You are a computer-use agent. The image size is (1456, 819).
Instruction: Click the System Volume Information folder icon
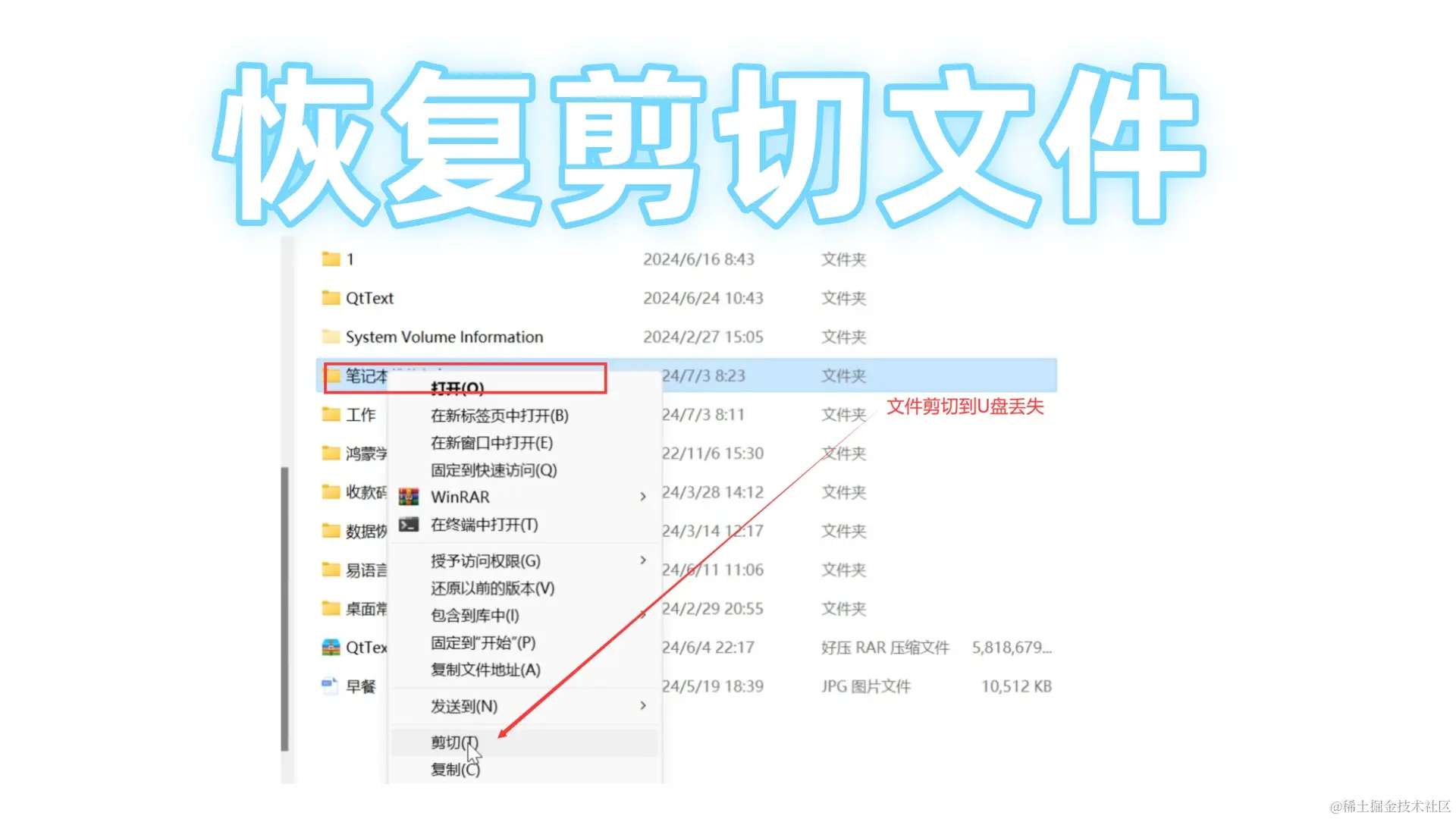331,337
